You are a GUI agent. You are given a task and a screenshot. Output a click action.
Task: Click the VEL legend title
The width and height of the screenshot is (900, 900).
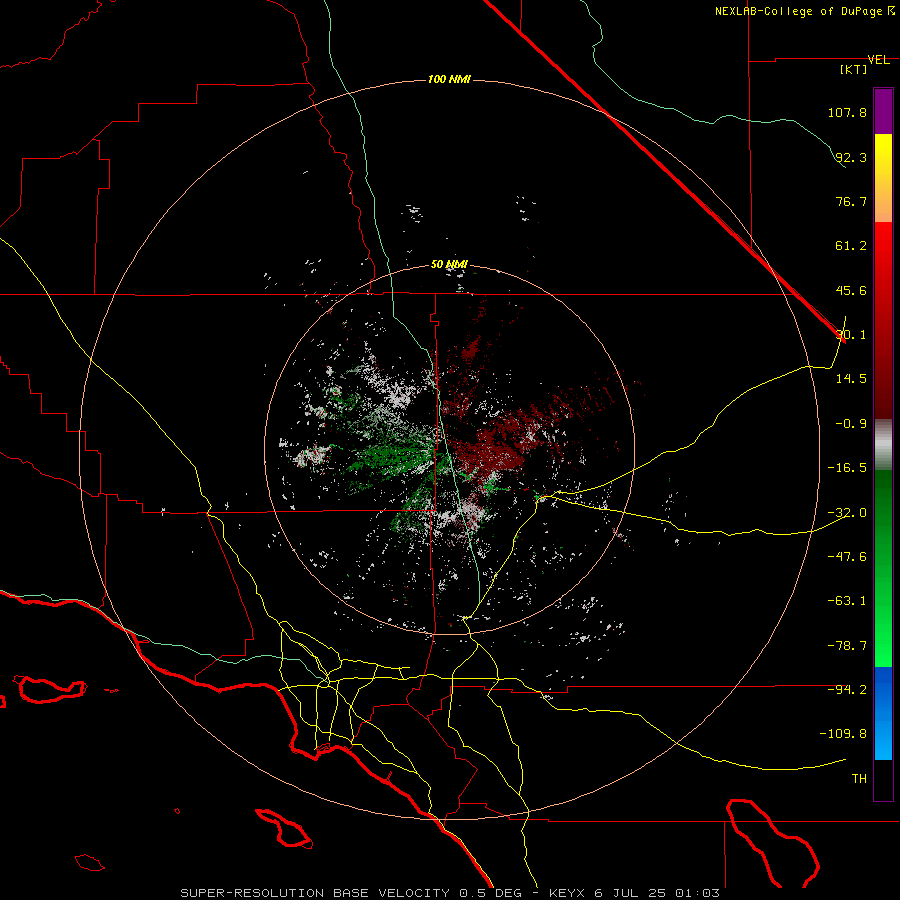coord(878,60)
